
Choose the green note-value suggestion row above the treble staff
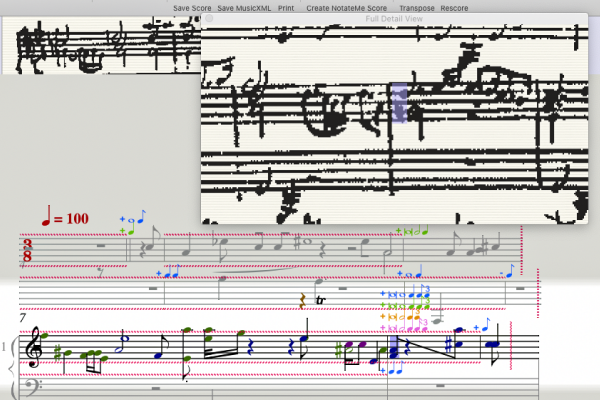(x=405, y=305)
